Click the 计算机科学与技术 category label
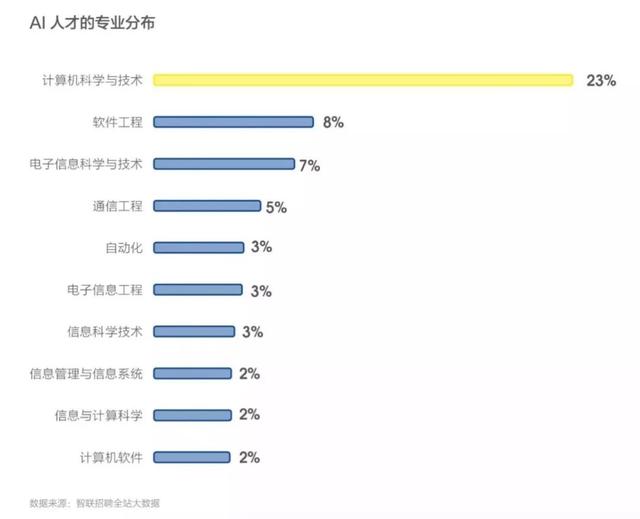 click(93, 80)
